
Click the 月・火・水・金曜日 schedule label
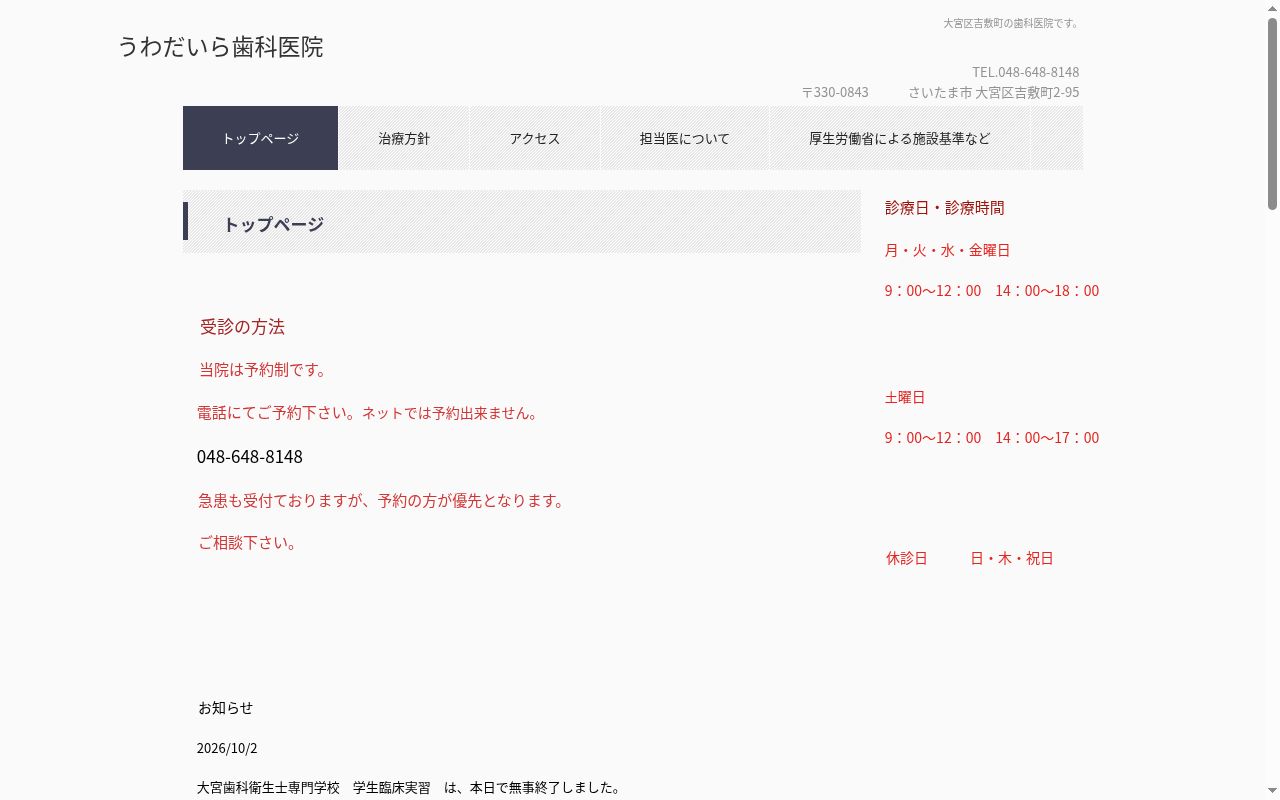coord(948,250)
